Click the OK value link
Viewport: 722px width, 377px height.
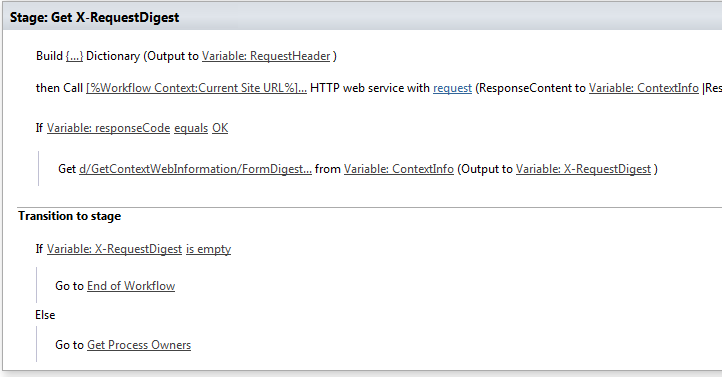[x=220, y=128]
